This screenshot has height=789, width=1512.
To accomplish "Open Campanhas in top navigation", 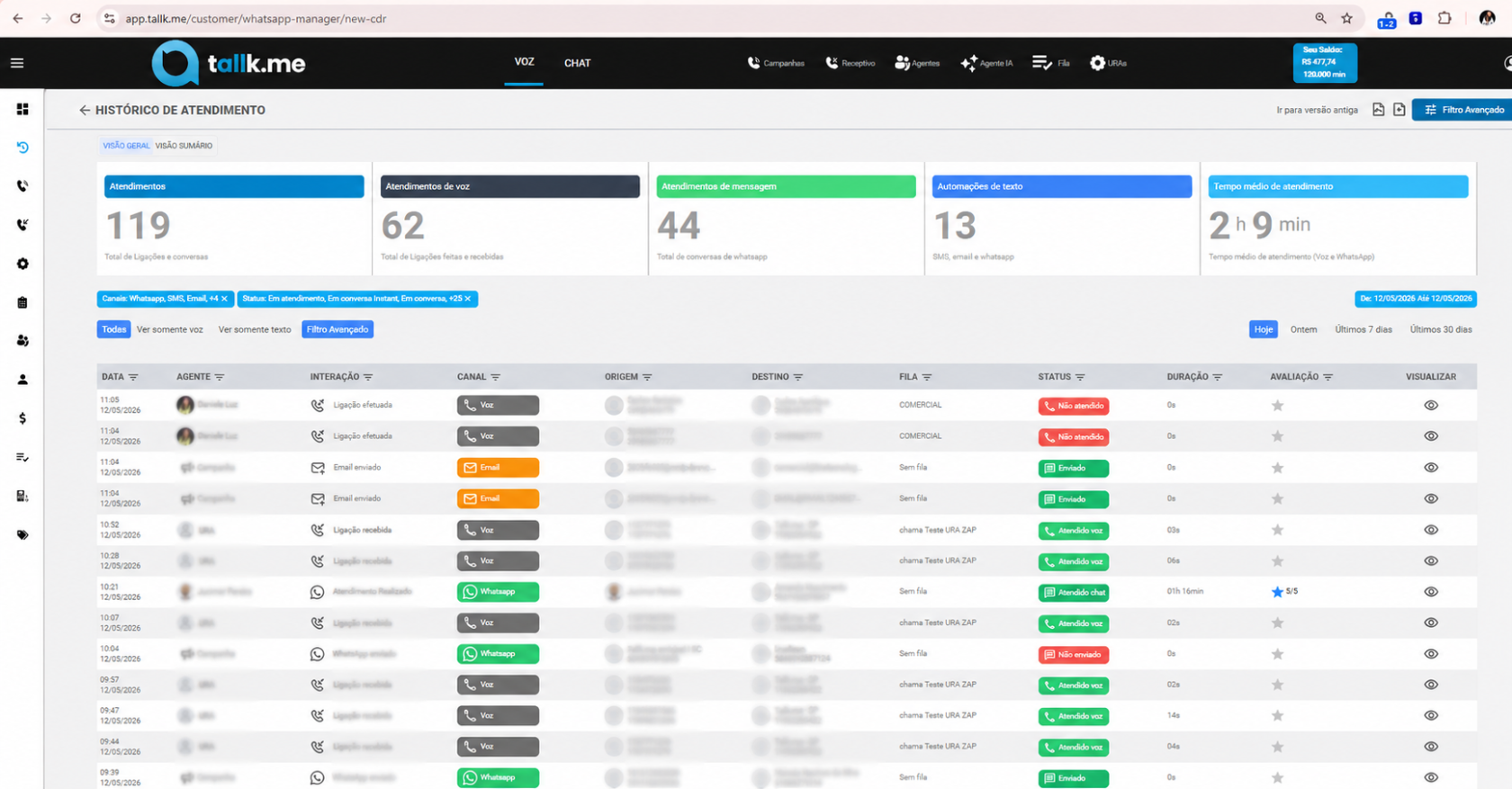I will coord(776,63).
